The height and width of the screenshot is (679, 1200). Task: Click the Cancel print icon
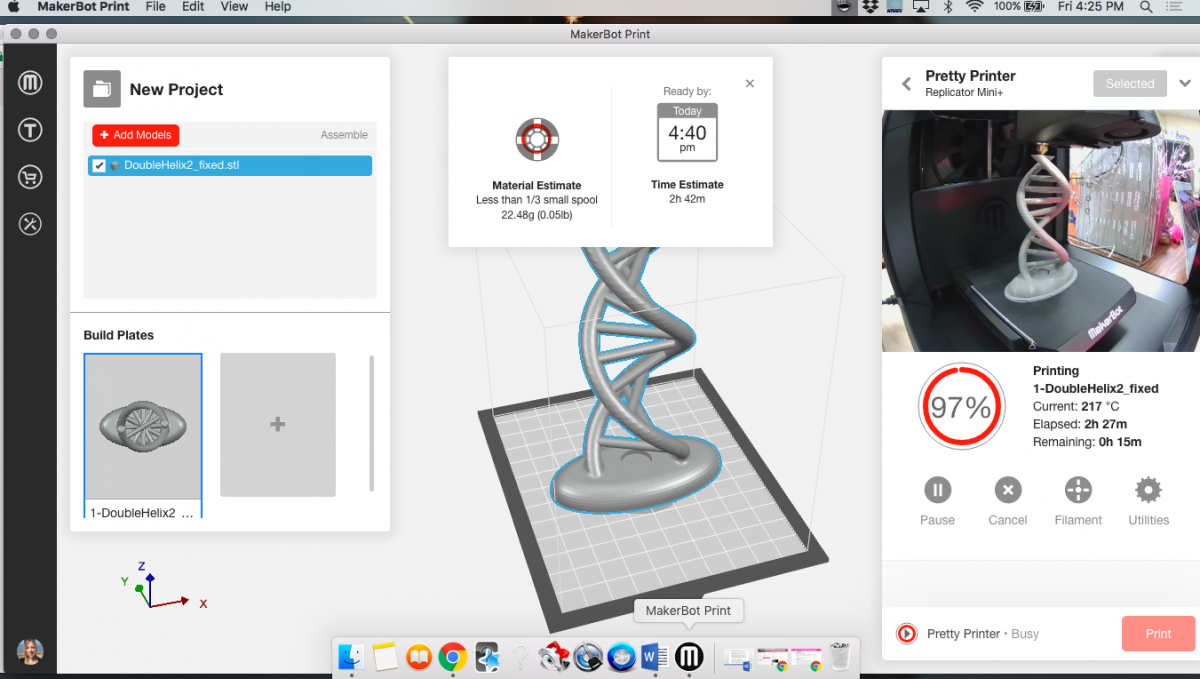pos(1008,490)
